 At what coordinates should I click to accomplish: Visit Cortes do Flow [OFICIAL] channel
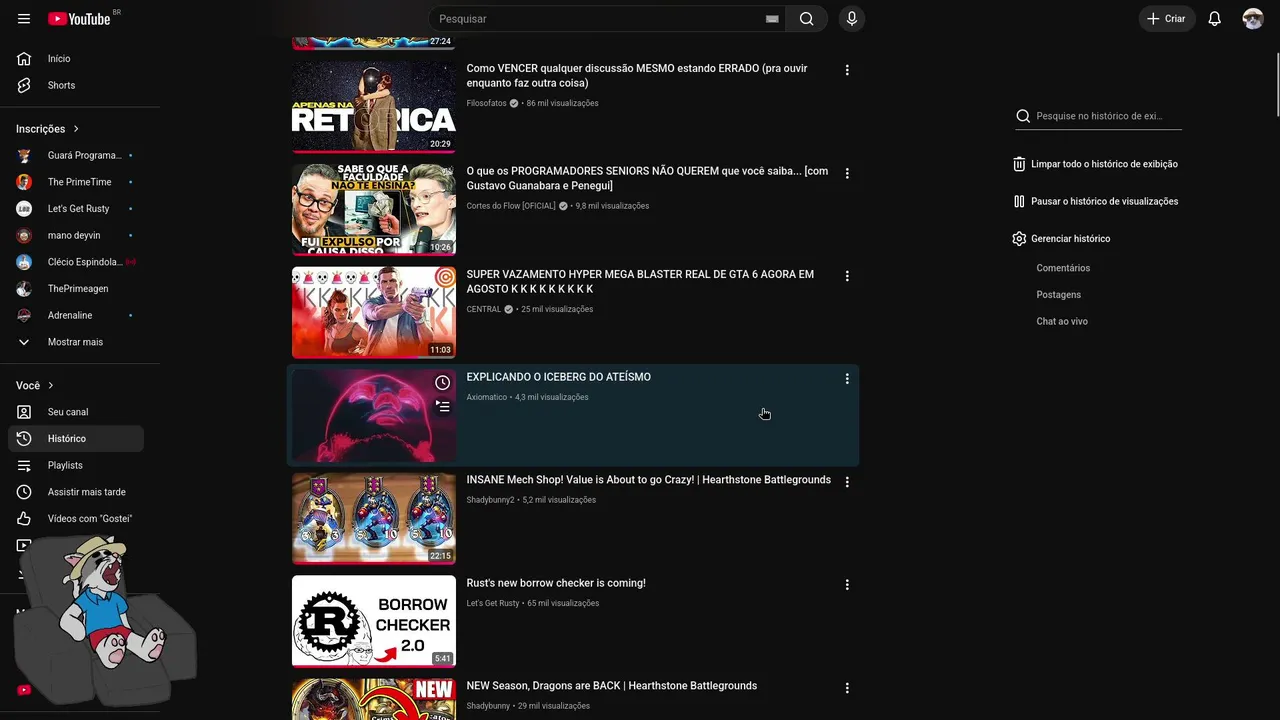click(510, 206)
